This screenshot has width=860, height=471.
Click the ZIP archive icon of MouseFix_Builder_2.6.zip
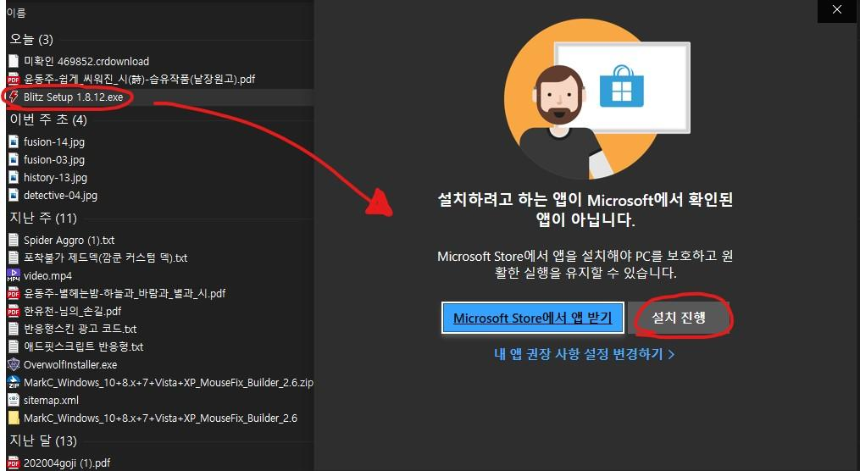(x=13, y=383)
